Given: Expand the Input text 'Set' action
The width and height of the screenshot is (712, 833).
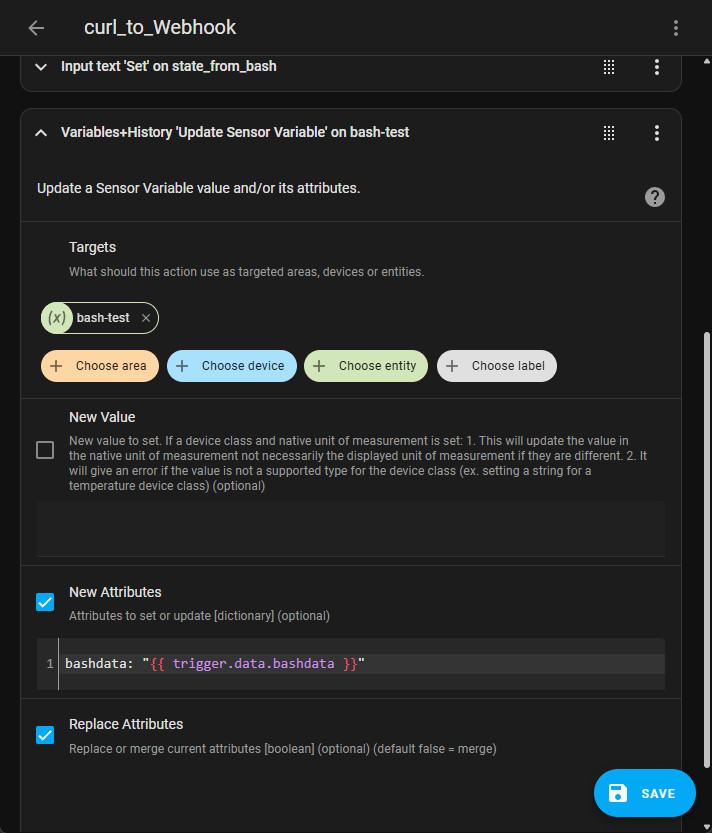Looking at the screenshot, I should click(41, 67).
